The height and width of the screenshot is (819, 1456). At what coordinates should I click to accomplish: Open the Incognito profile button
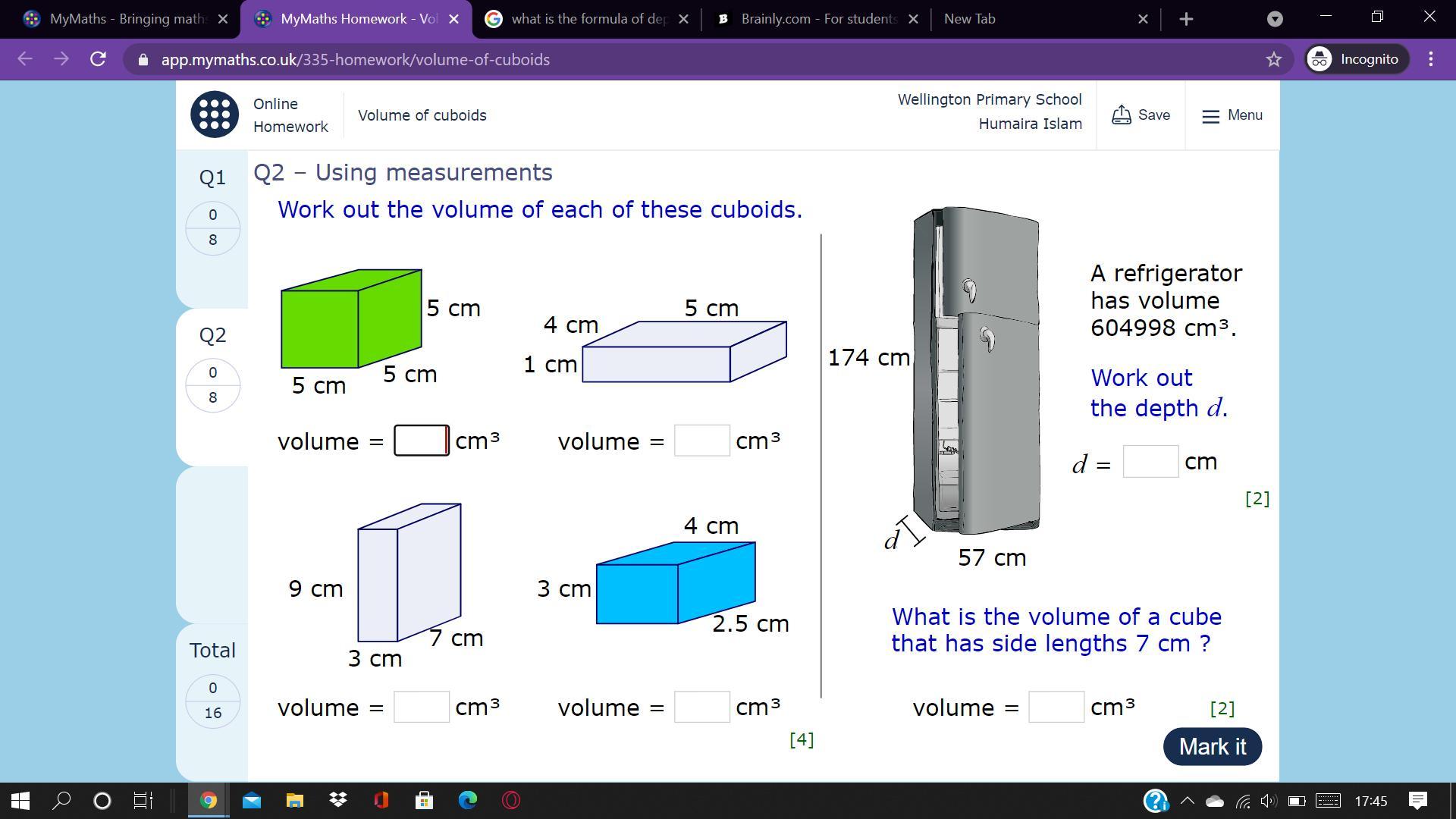[x=1357, y=59]
